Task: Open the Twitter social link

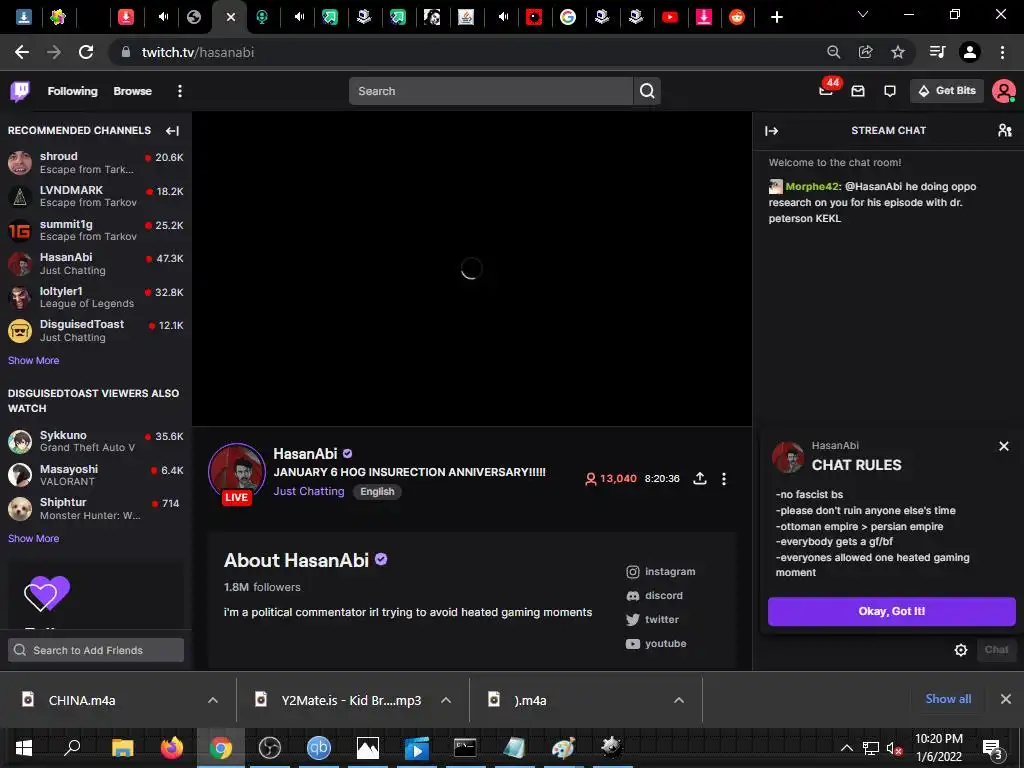Action: pyautogui.click(x=652, y=620)
